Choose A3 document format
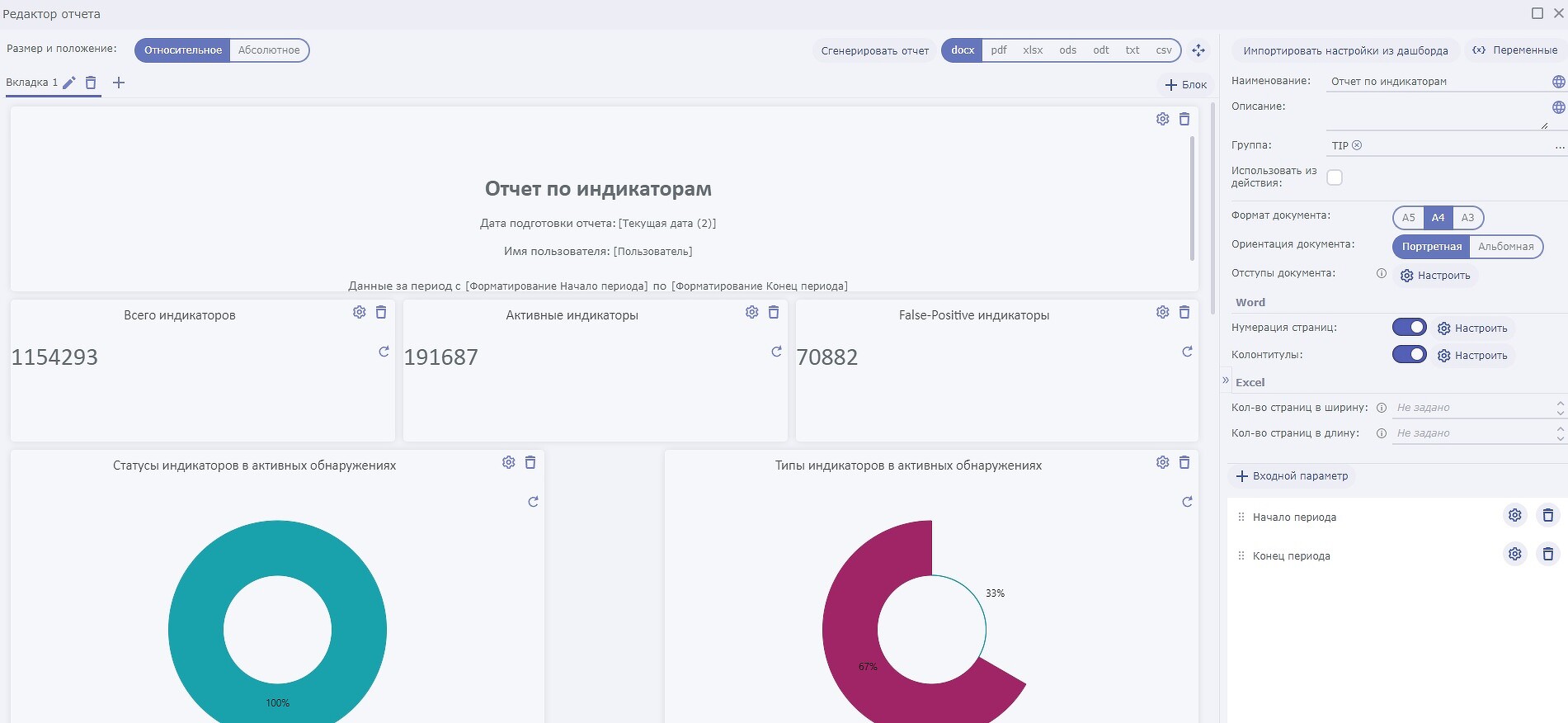 (x=1467, y=218)
